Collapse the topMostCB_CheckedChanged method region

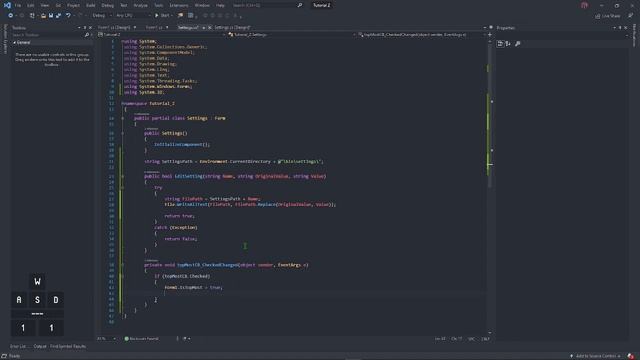click(122, 265)
